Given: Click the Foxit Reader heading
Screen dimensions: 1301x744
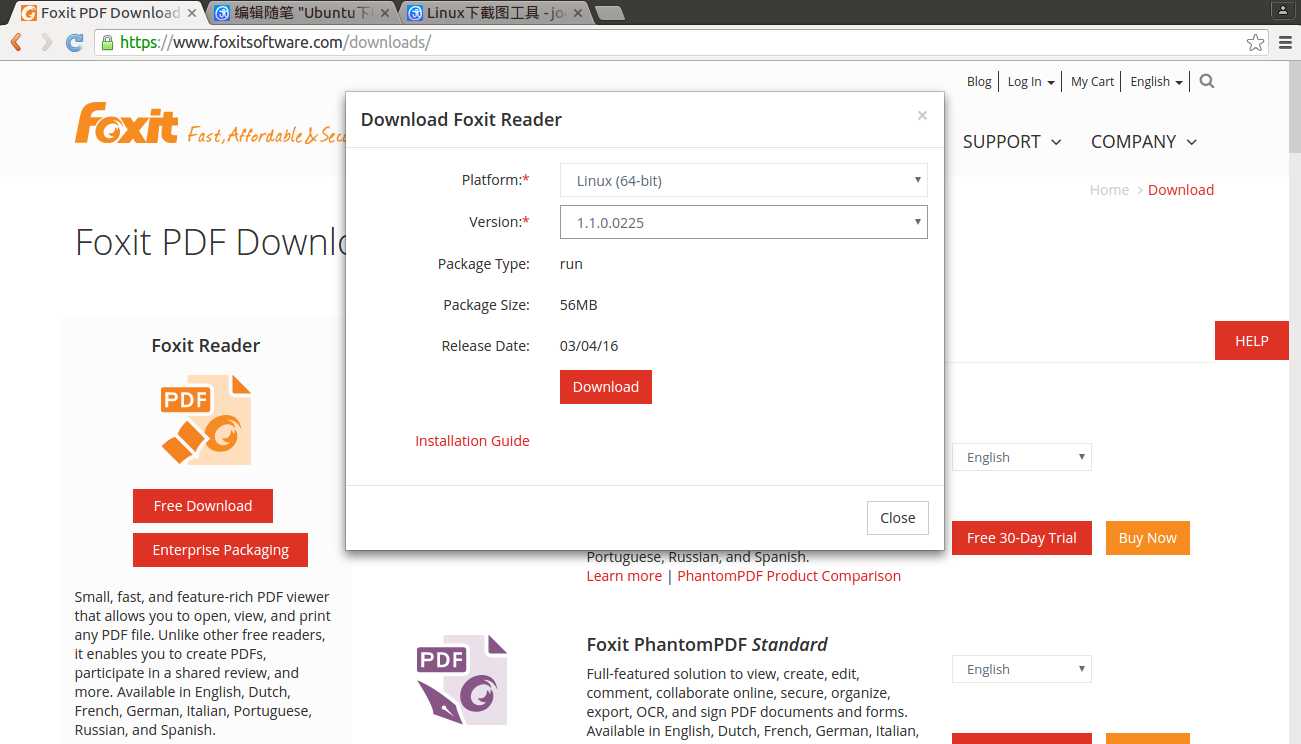Looking at the screenshot, I should click(x=206, y=346).
